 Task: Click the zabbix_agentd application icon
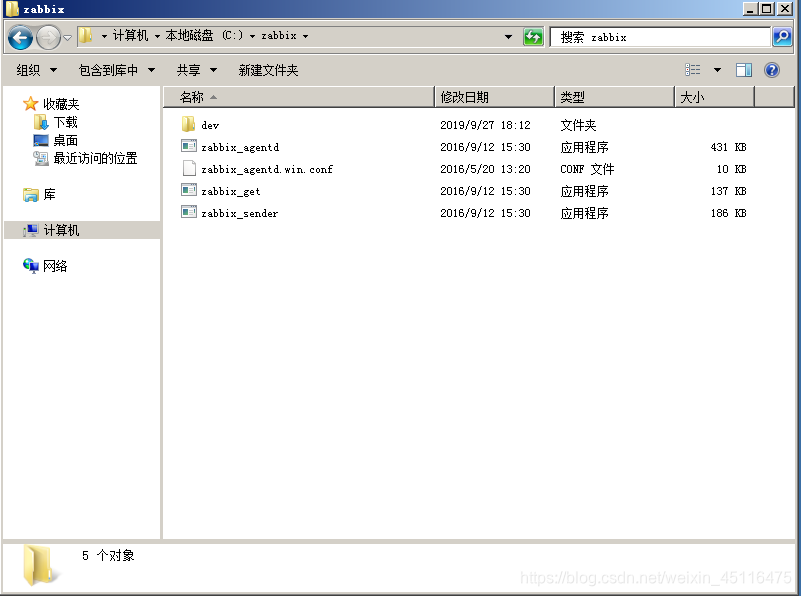click(x=189, y=146)
